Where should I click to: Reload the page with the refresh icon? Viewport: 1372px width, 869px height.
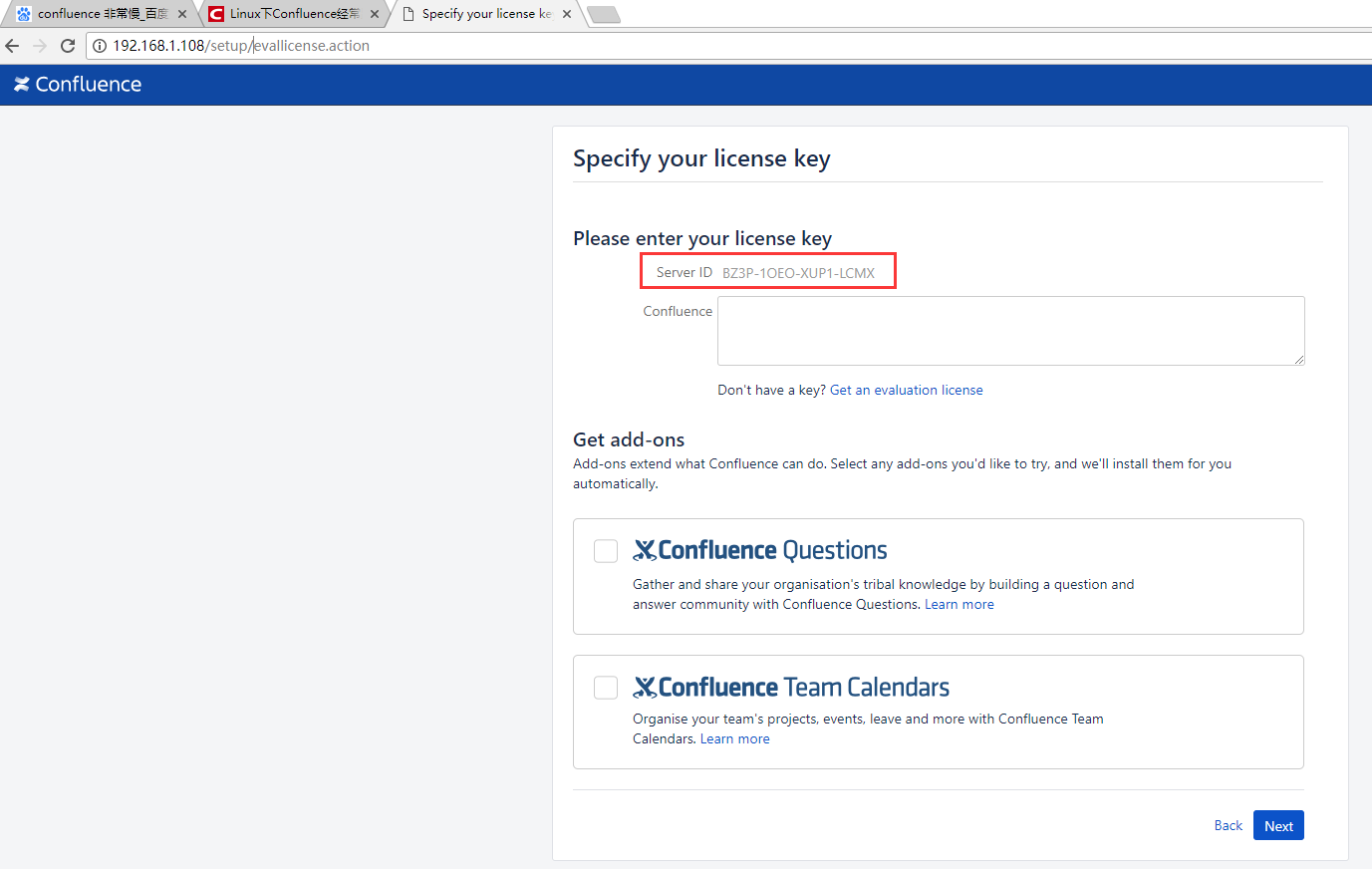coord(68,46)
